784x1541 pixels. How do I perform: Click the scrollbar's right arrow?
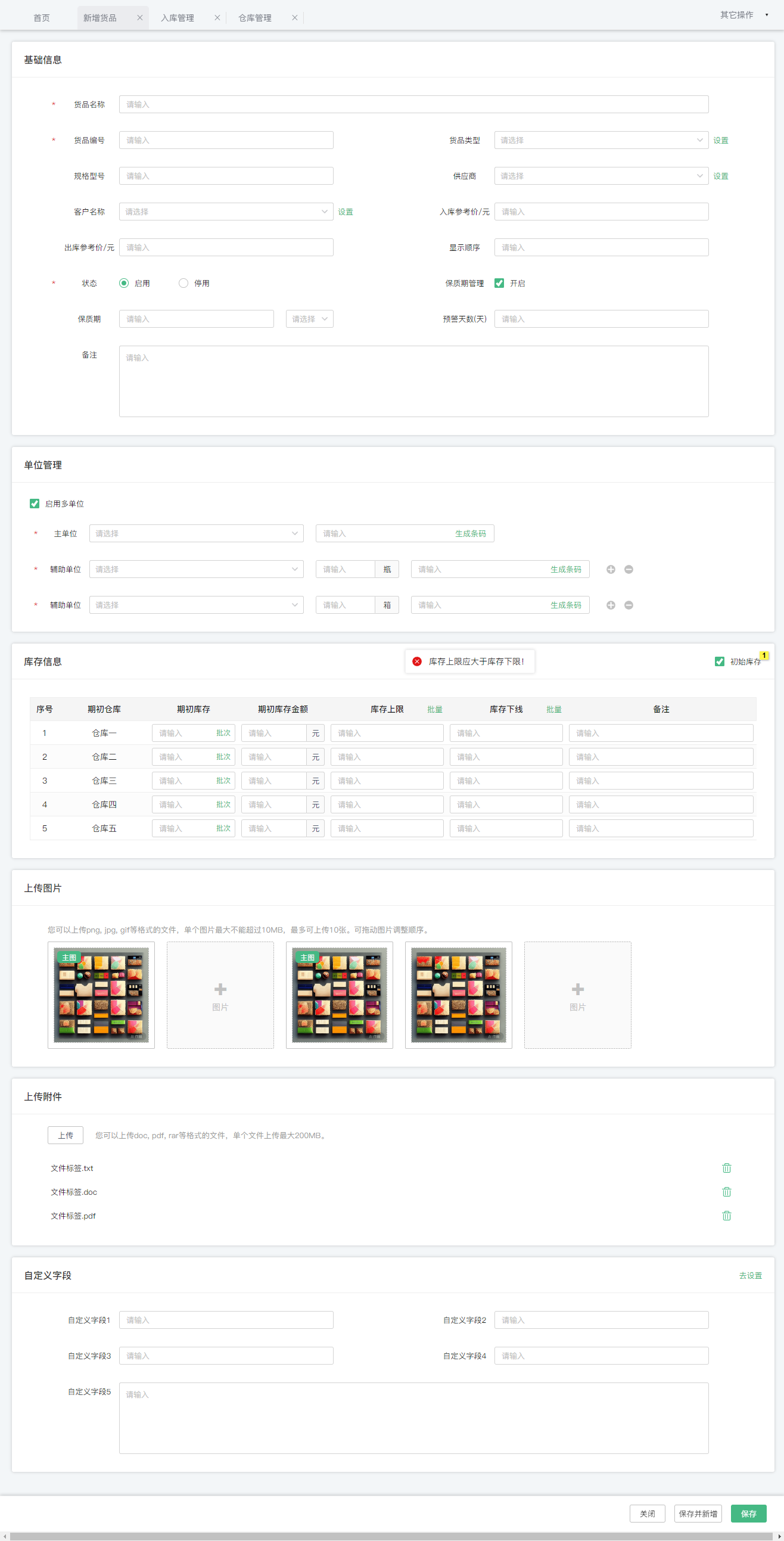[x=779, y=1536]
